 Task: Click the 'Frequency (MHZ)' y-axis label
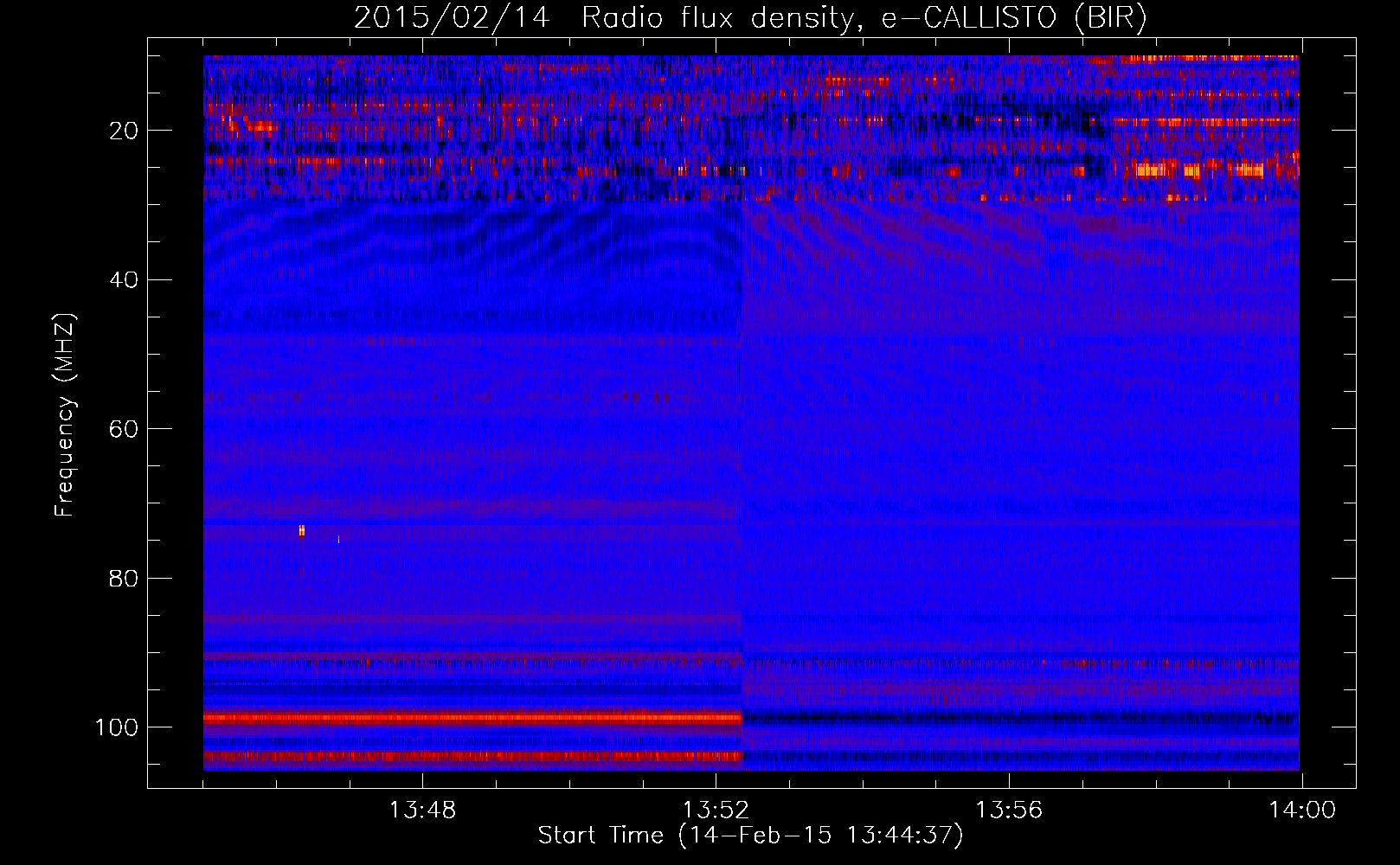(x=65, y=415)
